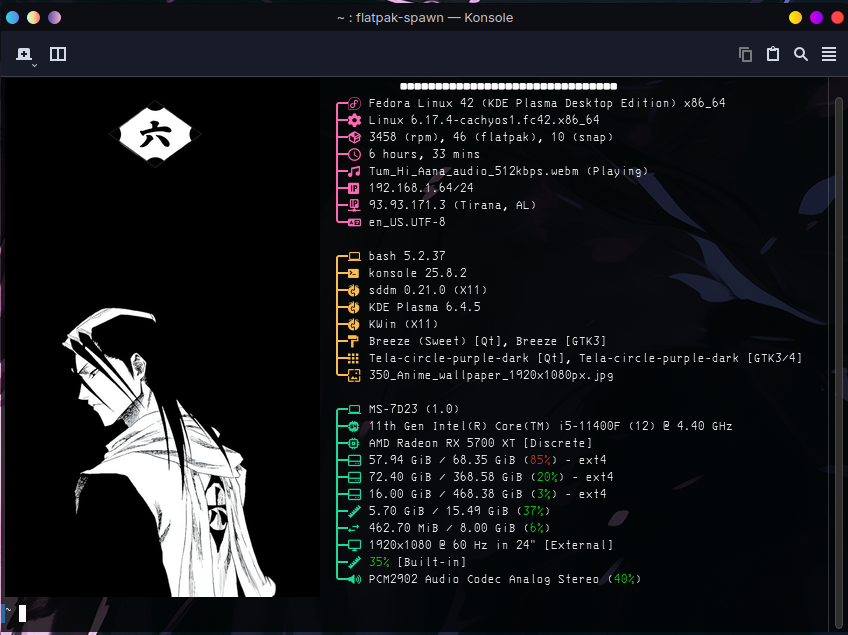Click the local IP icon beside 192.168.1.64/24
Image resolution: width=848 pixels, height=635 pixels.
354,188
